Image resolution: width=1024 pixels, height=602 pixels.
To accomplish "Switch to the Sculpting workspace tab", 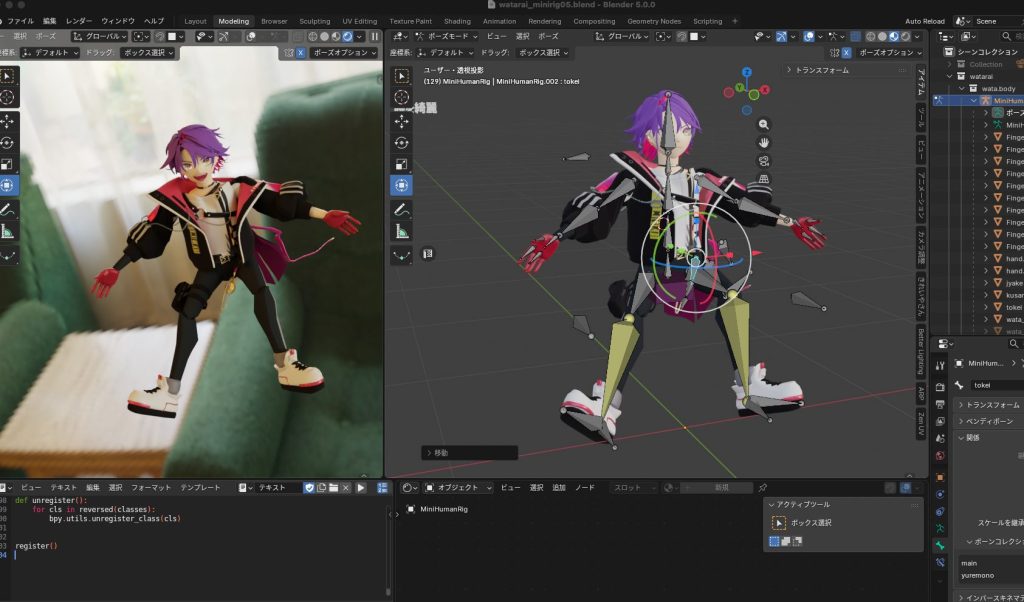I will point(315,21).
